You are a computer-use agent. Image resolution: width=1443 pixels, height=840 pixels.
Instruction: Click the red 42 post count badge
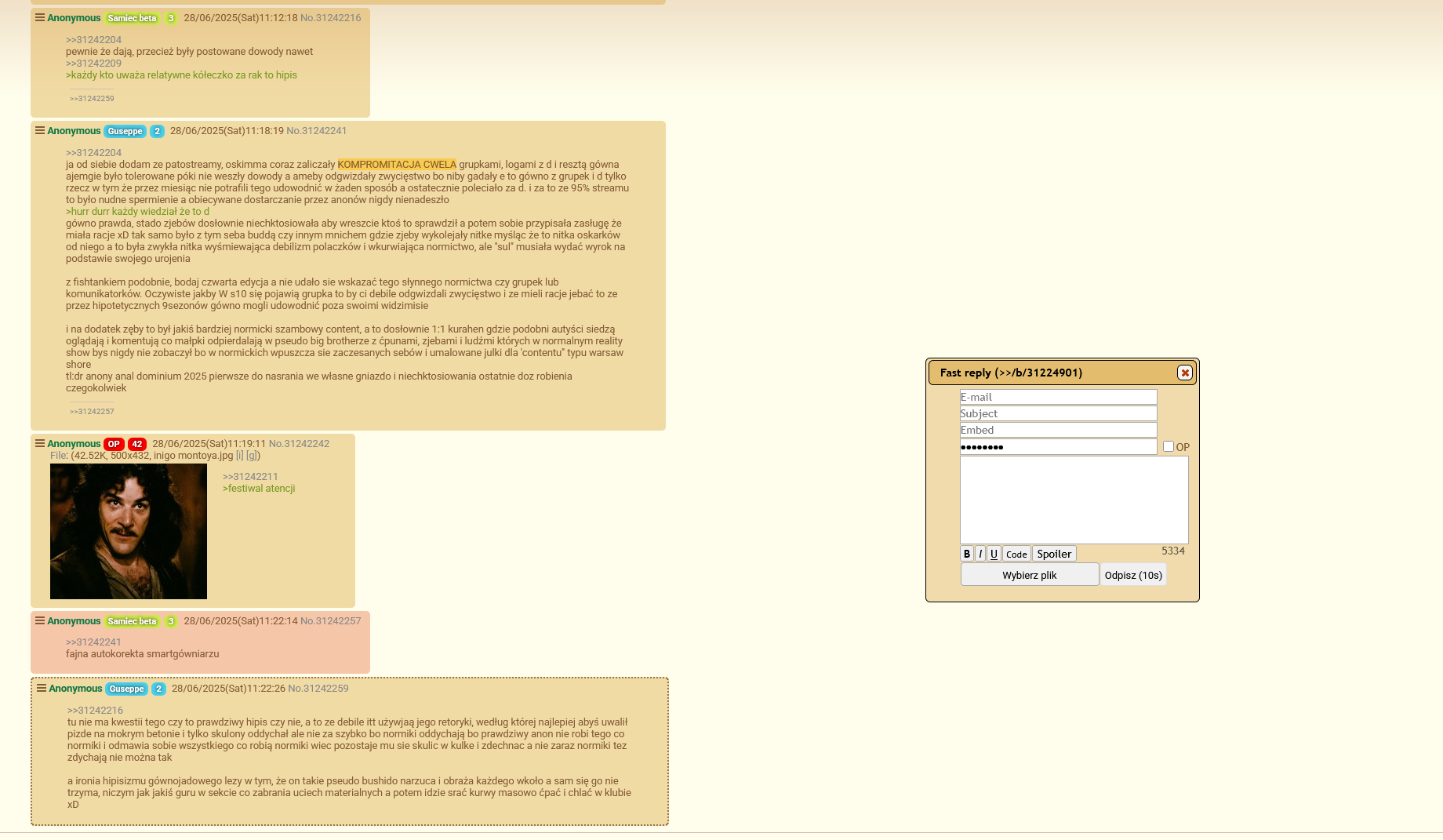click(x=137, y=444)
